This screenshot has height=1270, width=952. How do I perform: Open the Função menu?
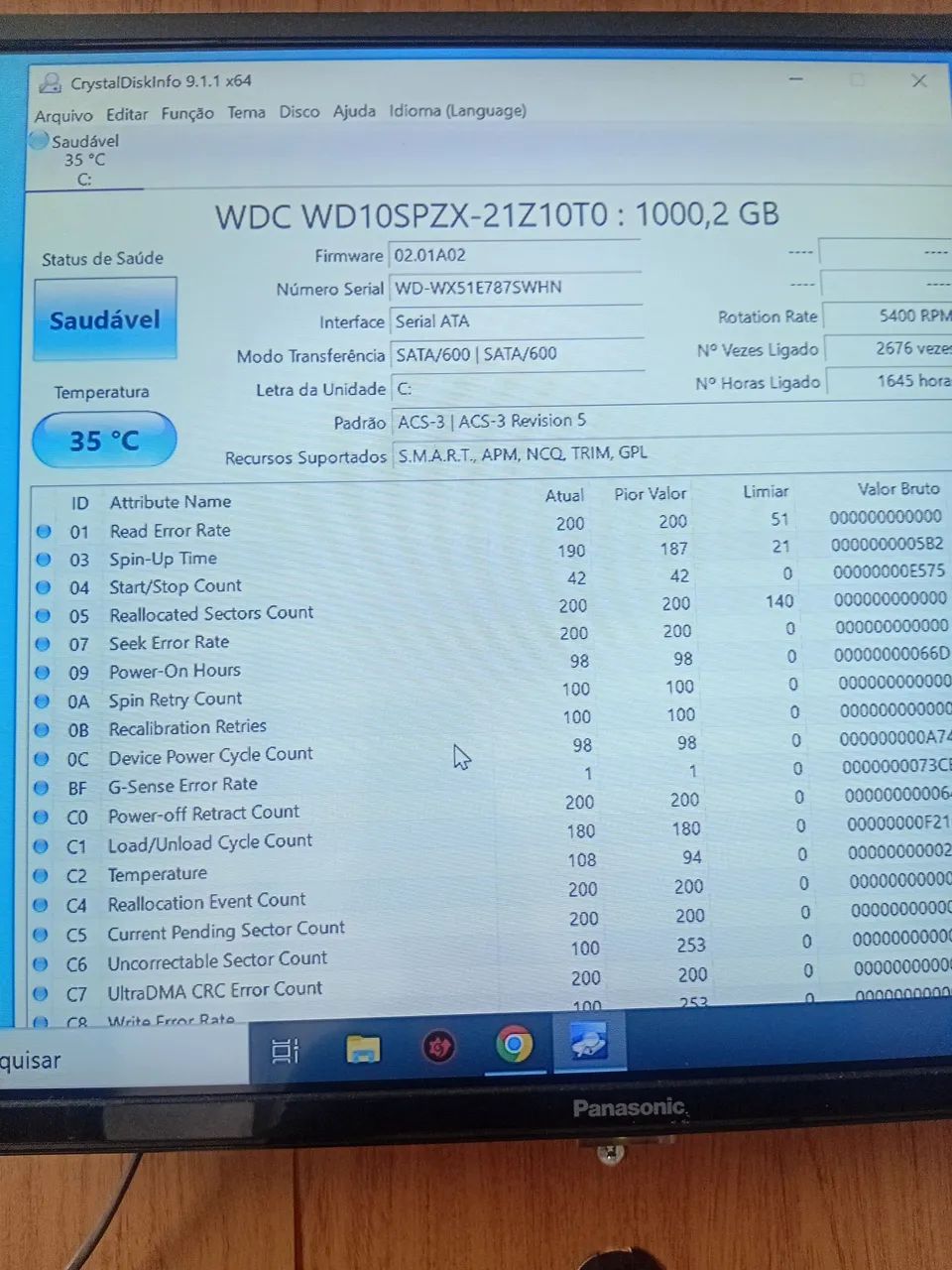187,113
